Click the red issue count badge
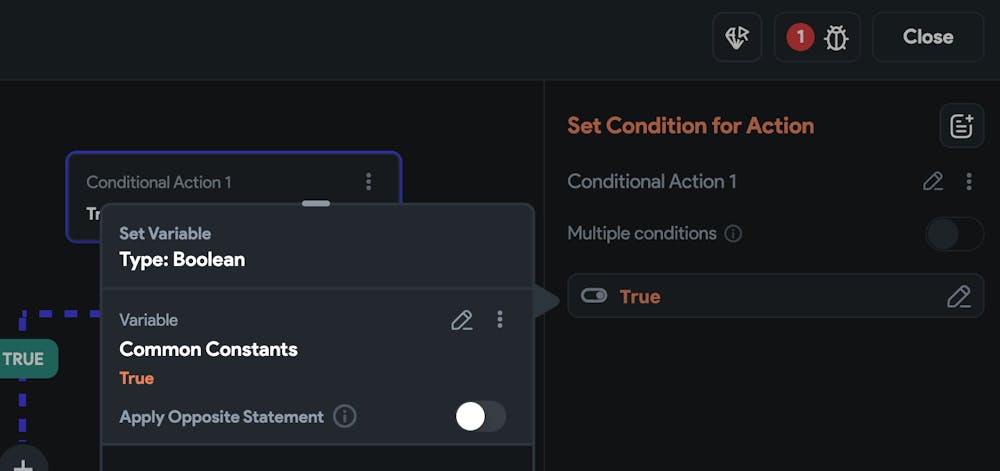The image size is (1000, 471). point(799,37)
